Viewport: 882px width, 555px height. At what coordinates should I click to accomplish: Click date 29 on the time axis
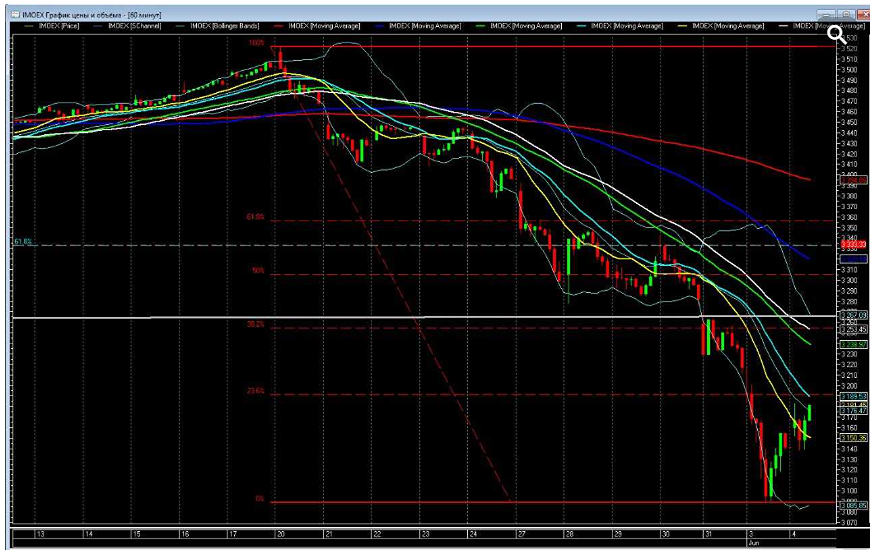618,534
